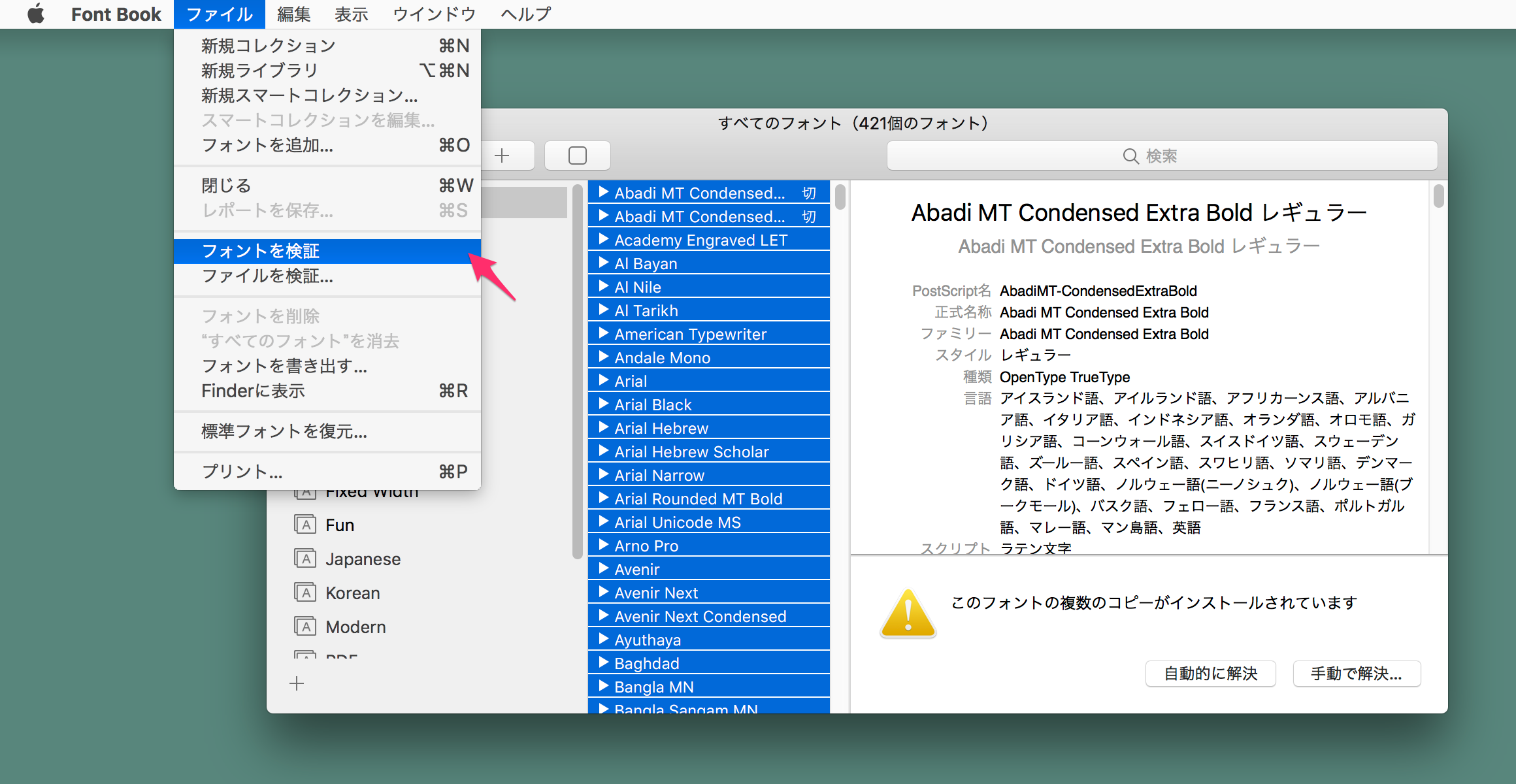The height and width of the screenshot is (784, 1516).
Task: Select Arial Hebrew Scholar font
Action: click(709, 451)
